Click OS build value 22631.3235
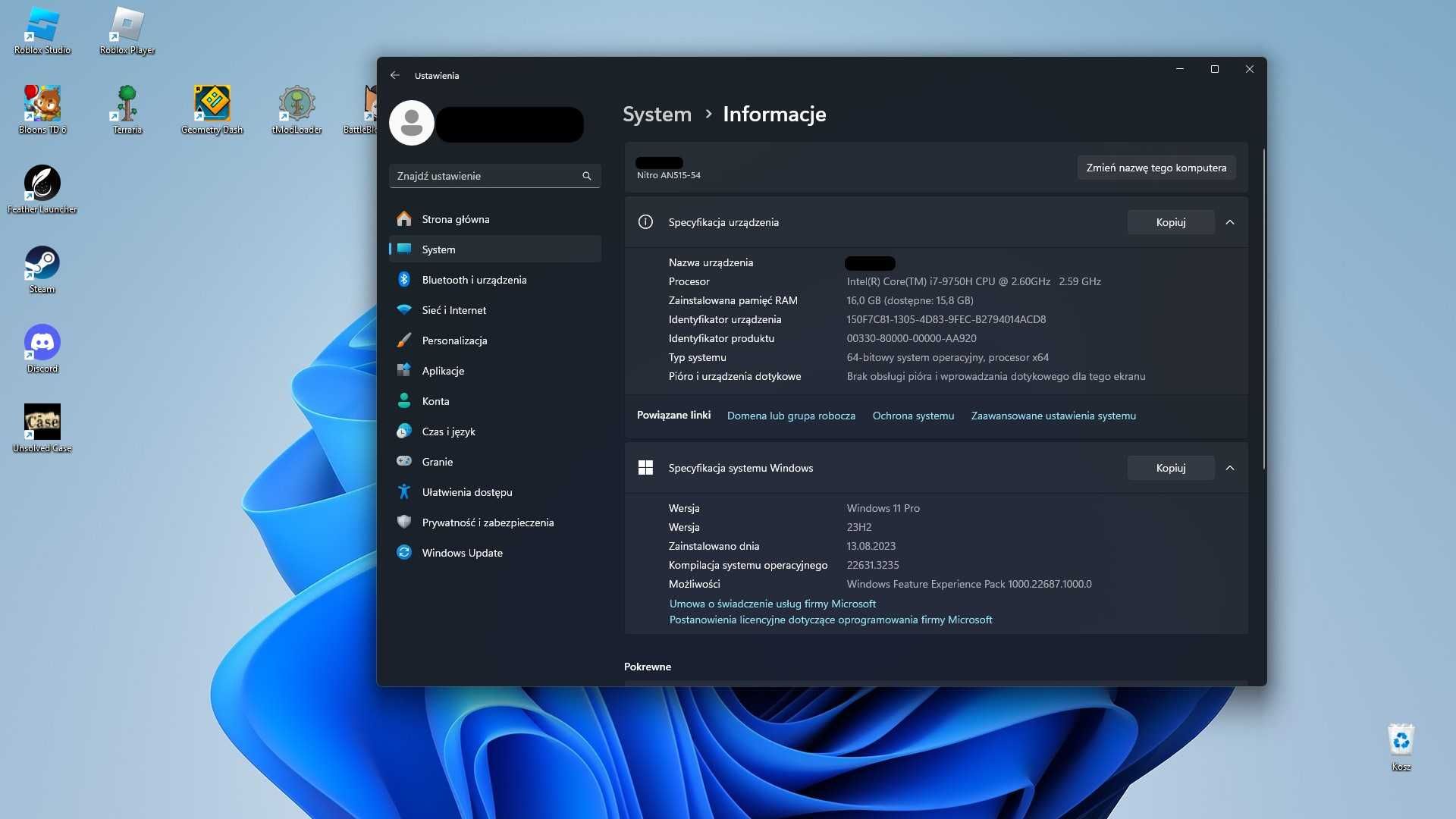The image size is (1456, 819). pos(873,565)
